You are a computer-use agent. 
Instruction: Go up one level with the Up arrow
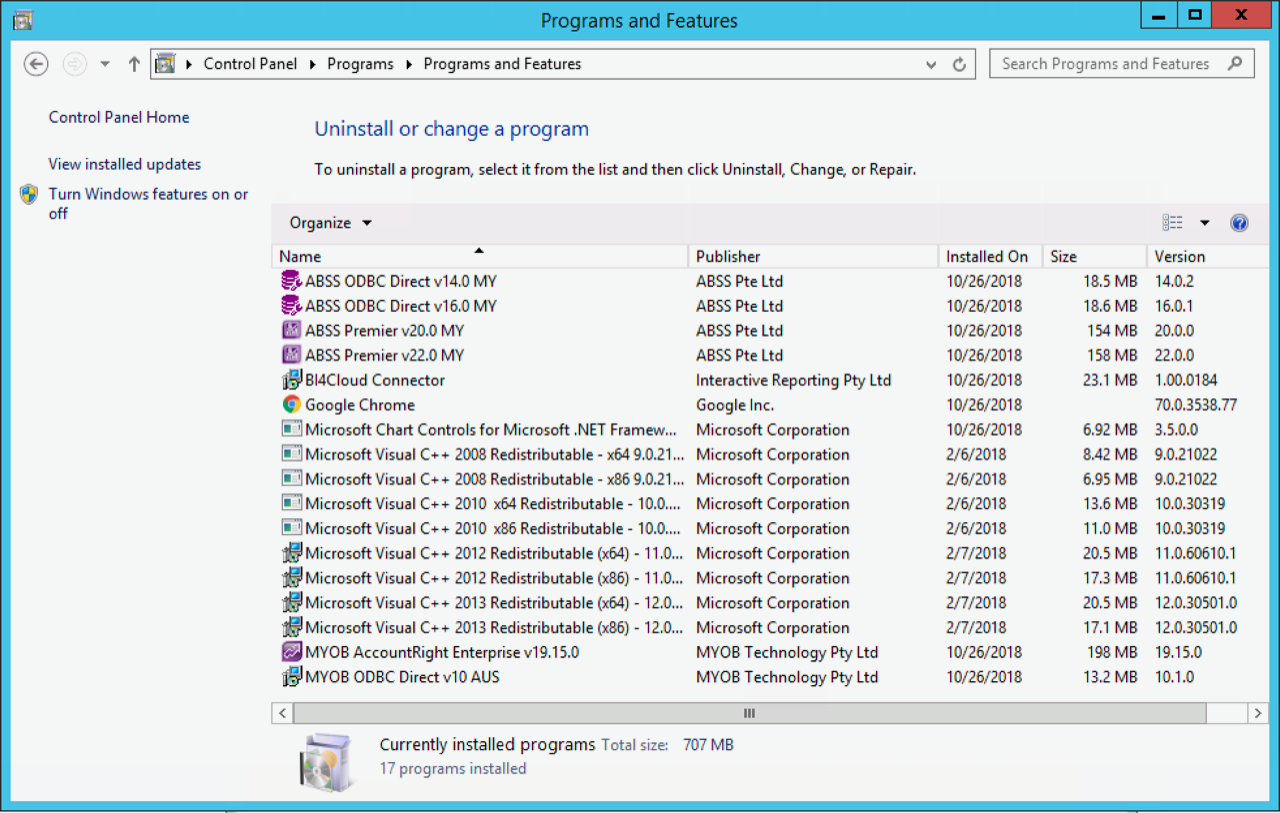point(134,64)
